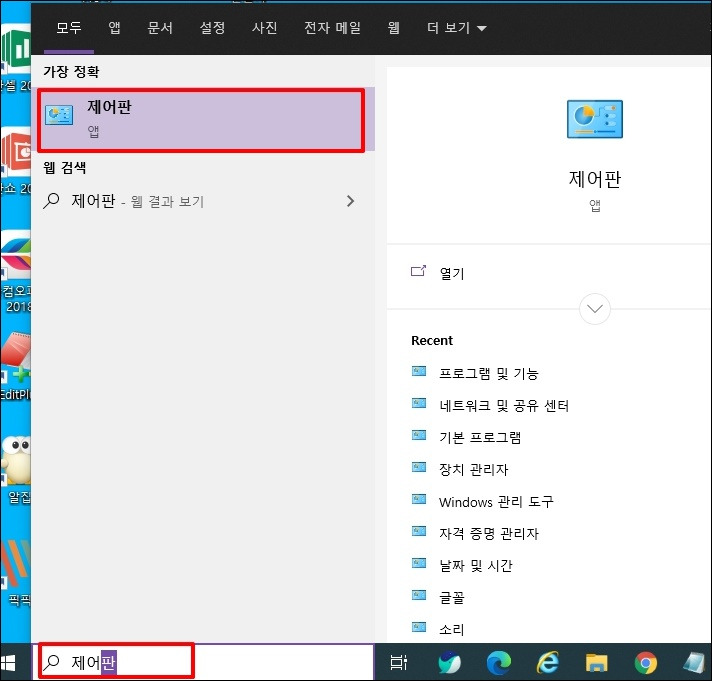
Task: Open recent item 소리
Action: point(452,630)
